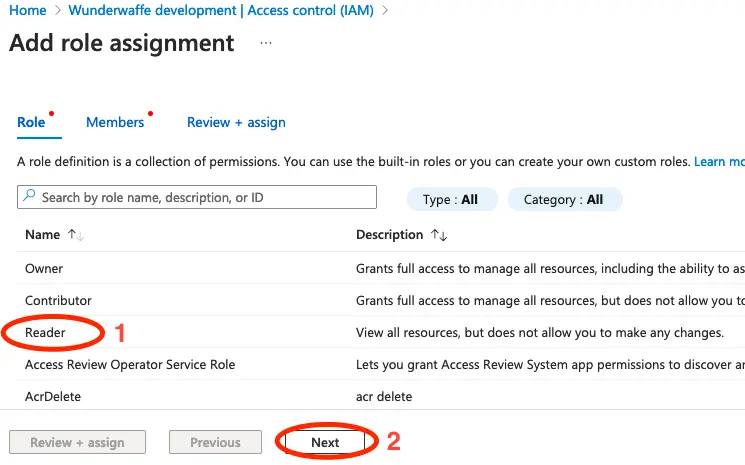Select the AcrDelete role row
Image resolution: width=745 pixels, height=465 pixels.
pyautogui.click(x=53, y=396)
